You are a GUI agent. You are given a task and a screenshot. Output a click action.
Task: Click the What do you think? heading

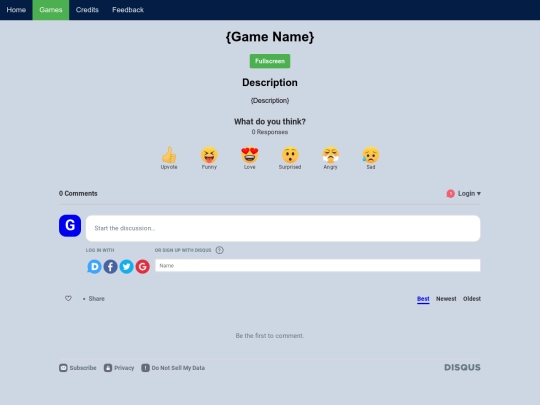click(270, 122)
